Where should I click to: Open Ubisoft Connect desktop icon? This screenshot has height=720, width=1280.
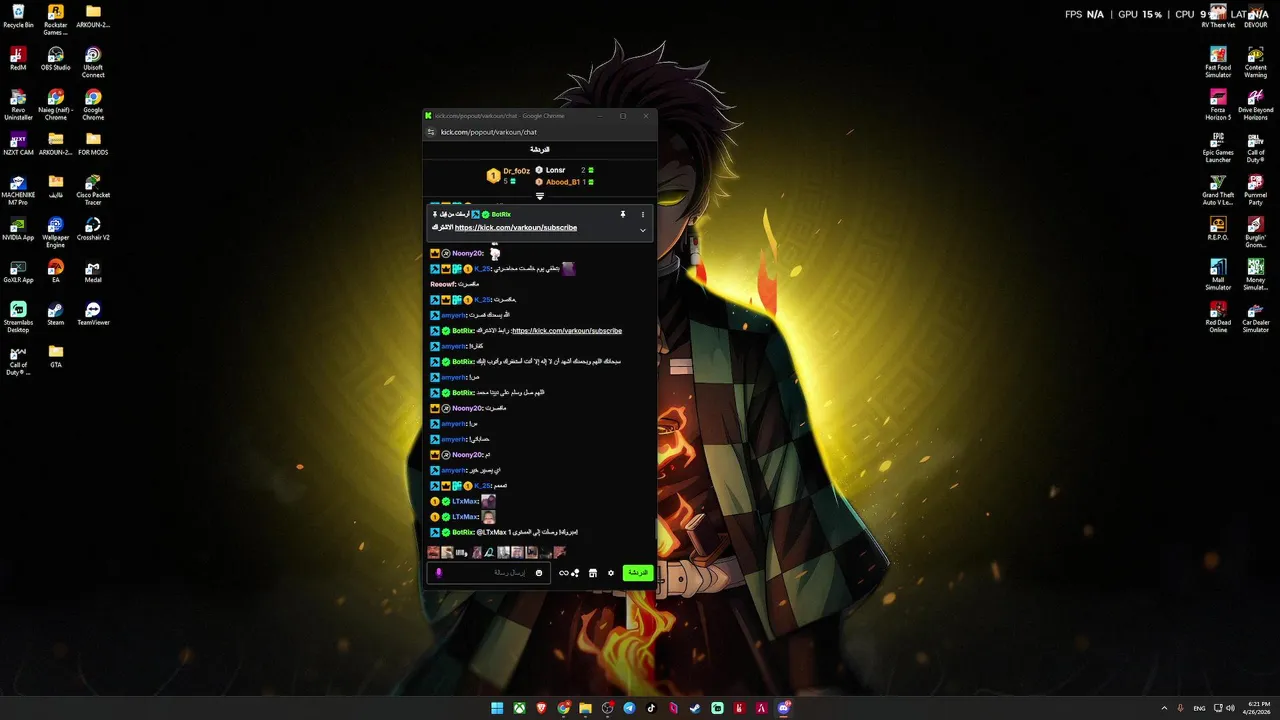coord(93,62)
